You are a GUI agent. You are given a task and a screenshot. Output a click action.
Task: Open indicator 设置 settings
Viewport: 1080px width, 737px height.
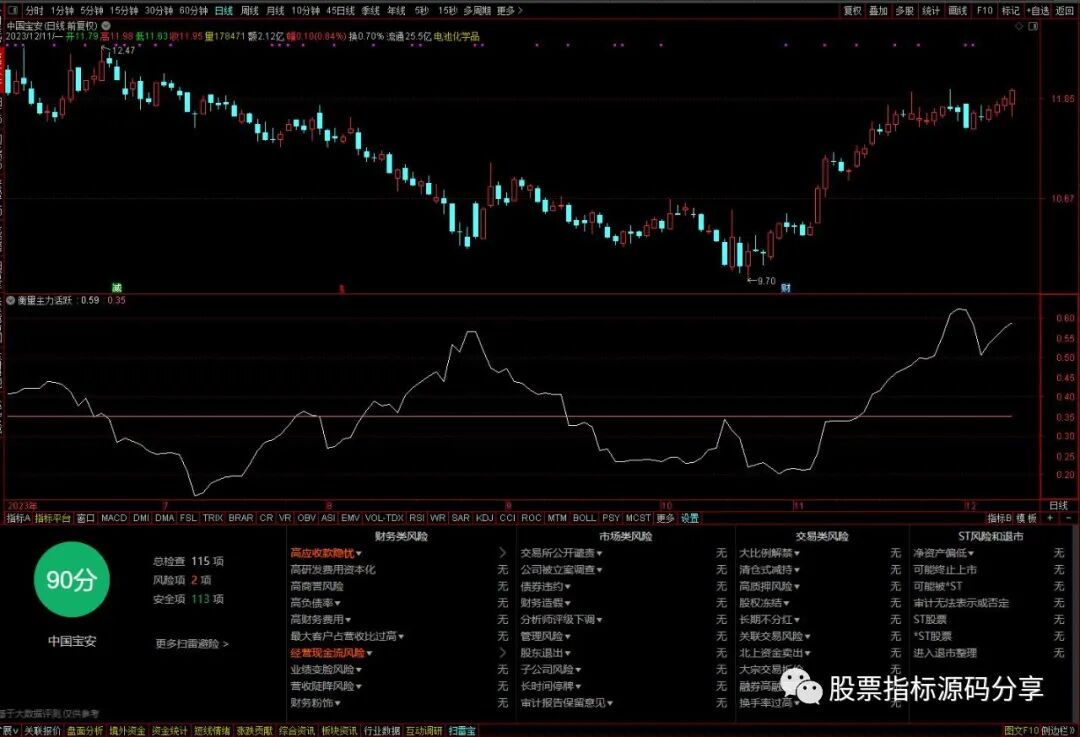[689, 518]
